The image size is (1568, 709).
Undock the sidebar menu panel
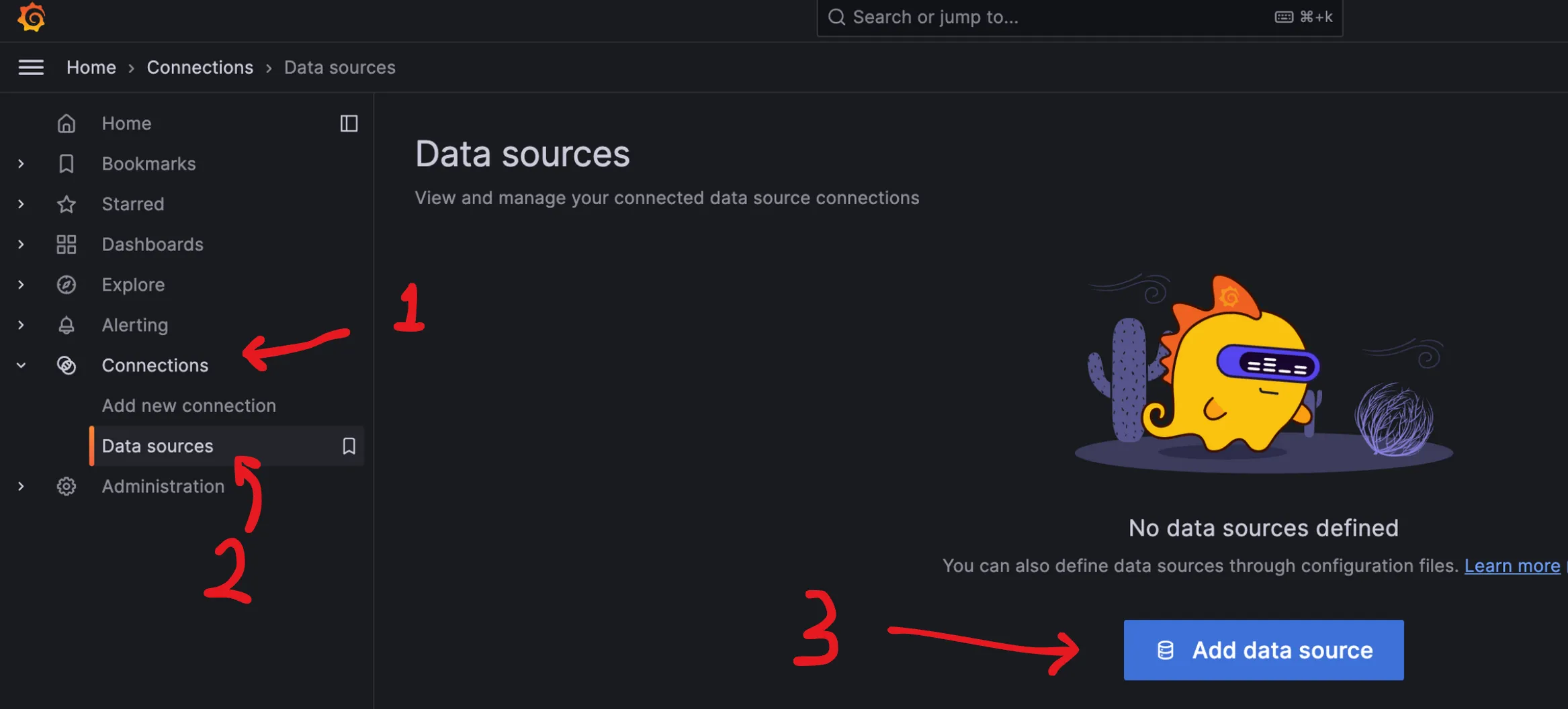tap(349, 124)
